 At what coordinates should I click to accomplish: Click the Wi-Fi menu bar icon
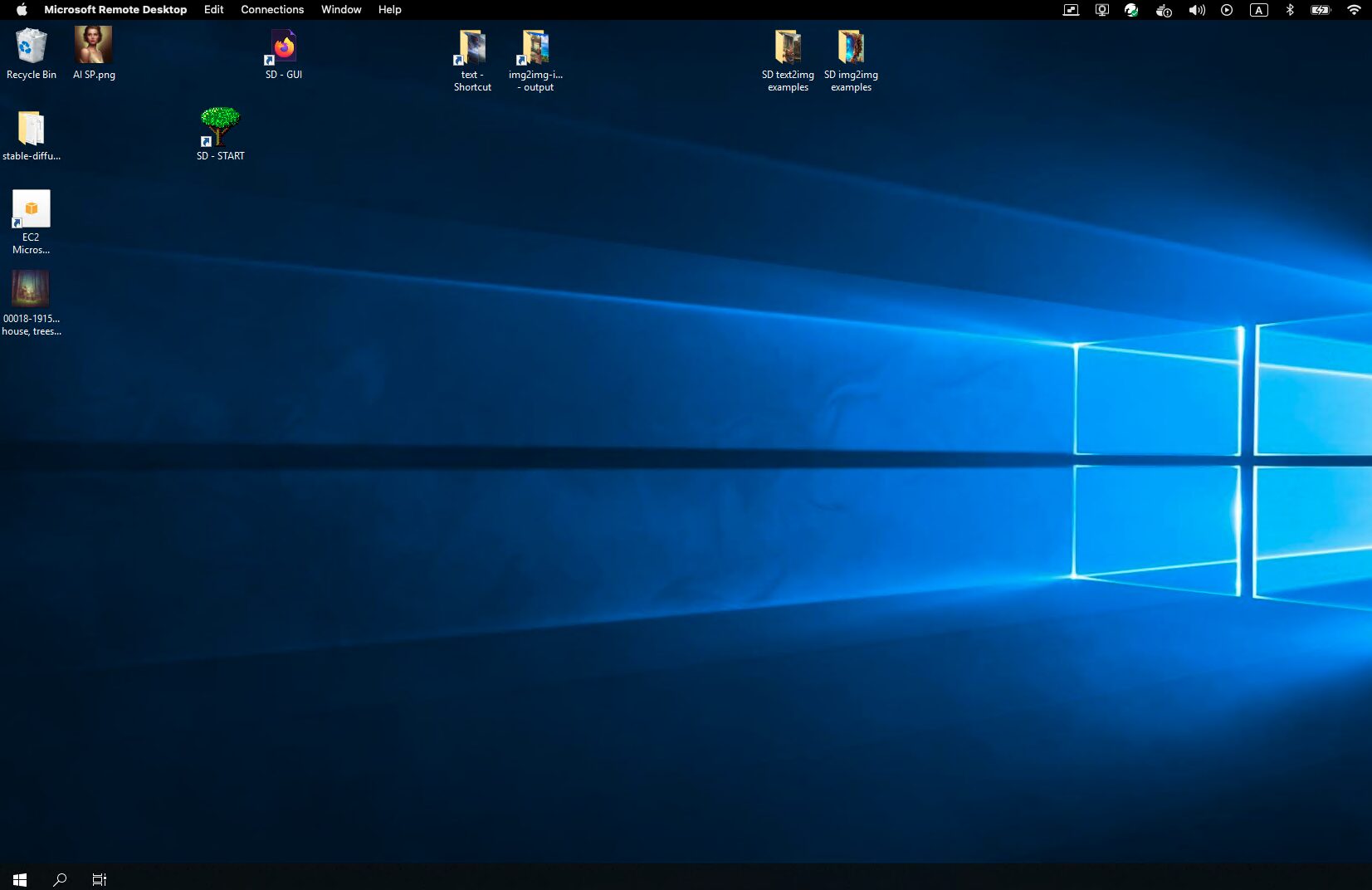[x=1353, y=9]
